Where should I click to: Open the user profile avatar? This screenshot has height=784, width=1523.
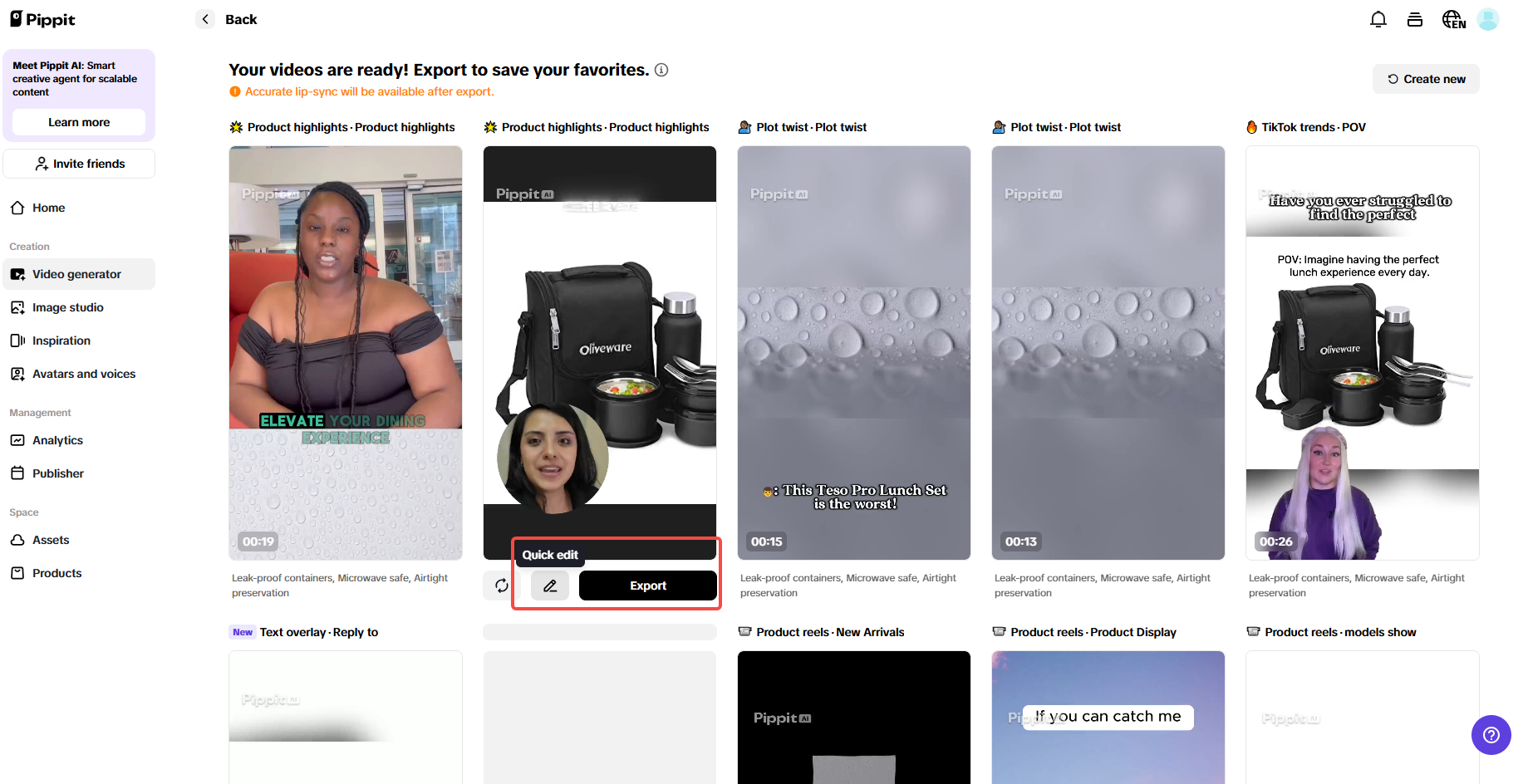[x=1488, y=19]
